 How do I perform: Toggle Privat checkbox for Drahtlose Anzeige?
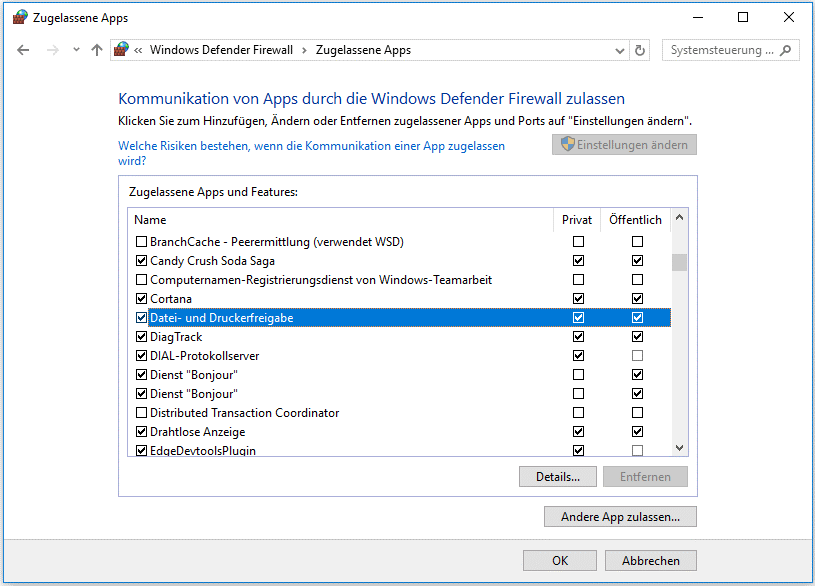click(579, 432)
